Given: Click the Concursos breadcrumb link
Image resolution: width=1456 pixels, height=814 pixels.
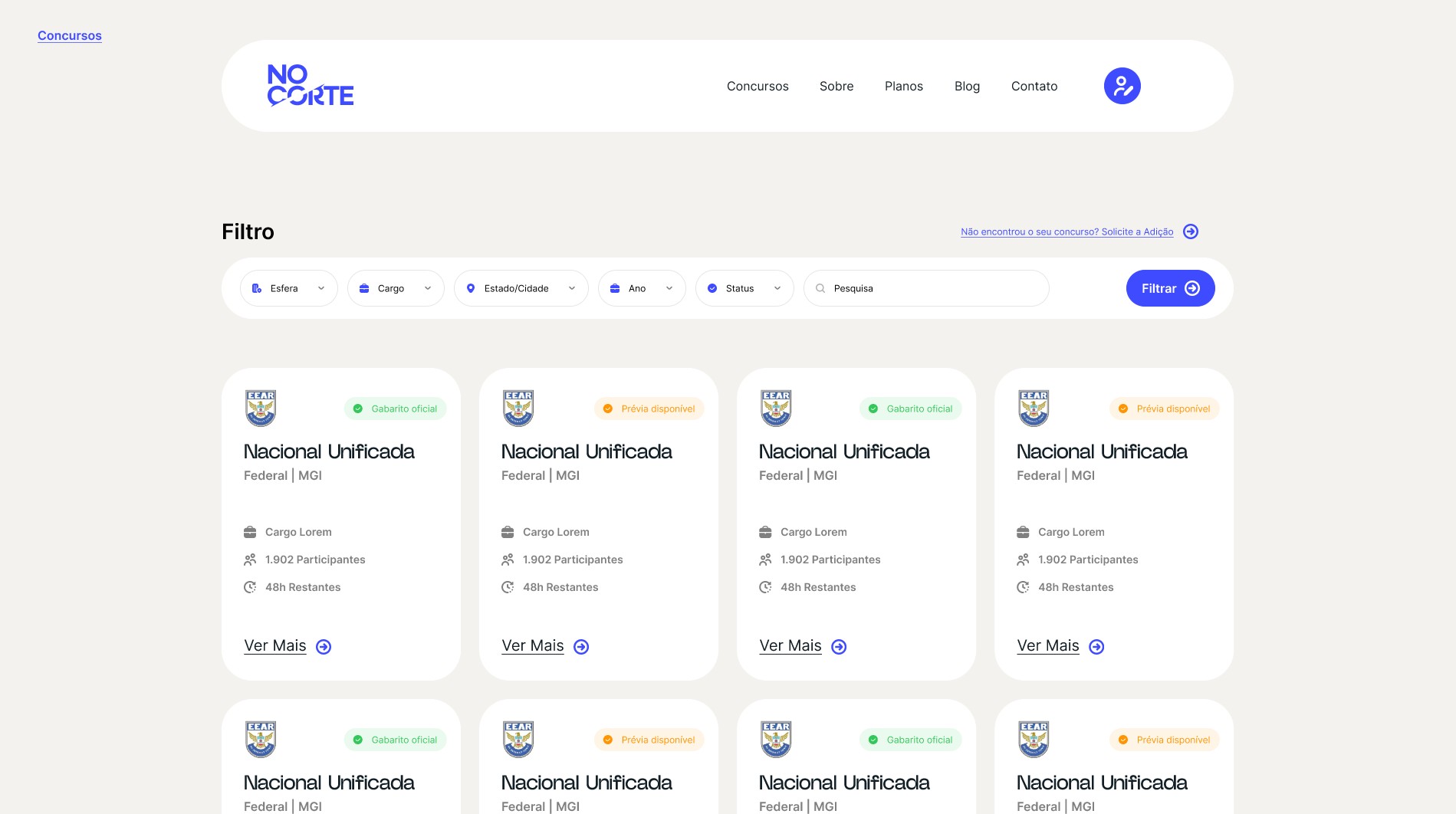Looking at the screenshot, I should 70,35.
